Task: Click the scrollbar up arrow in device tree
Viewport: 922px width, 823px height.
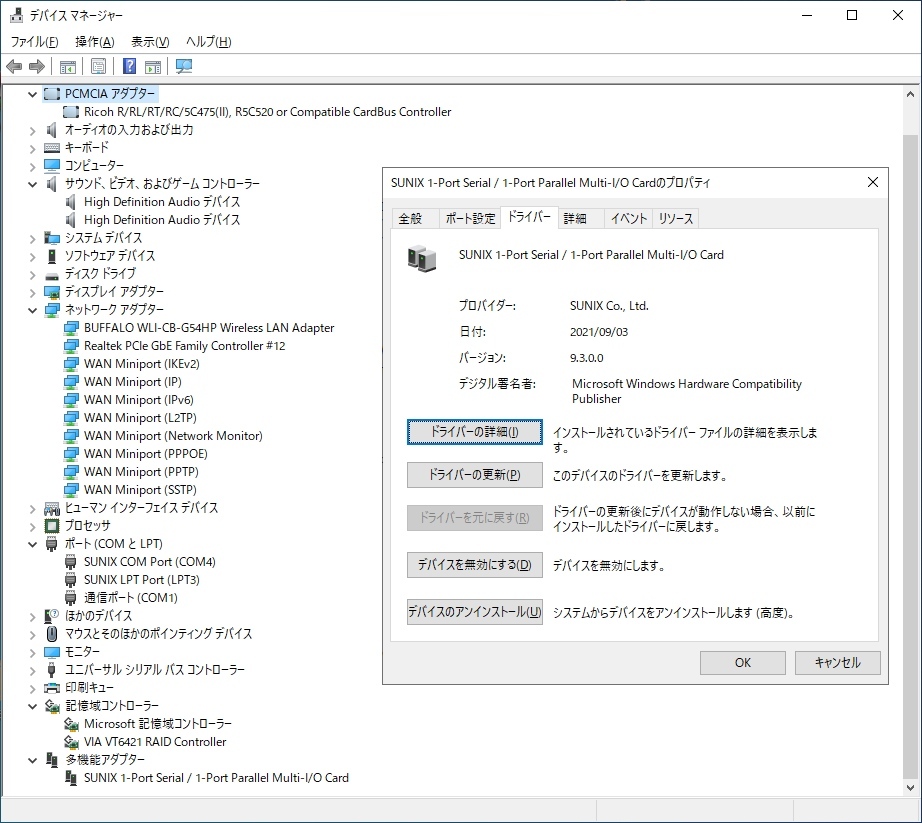Action: 910,94
